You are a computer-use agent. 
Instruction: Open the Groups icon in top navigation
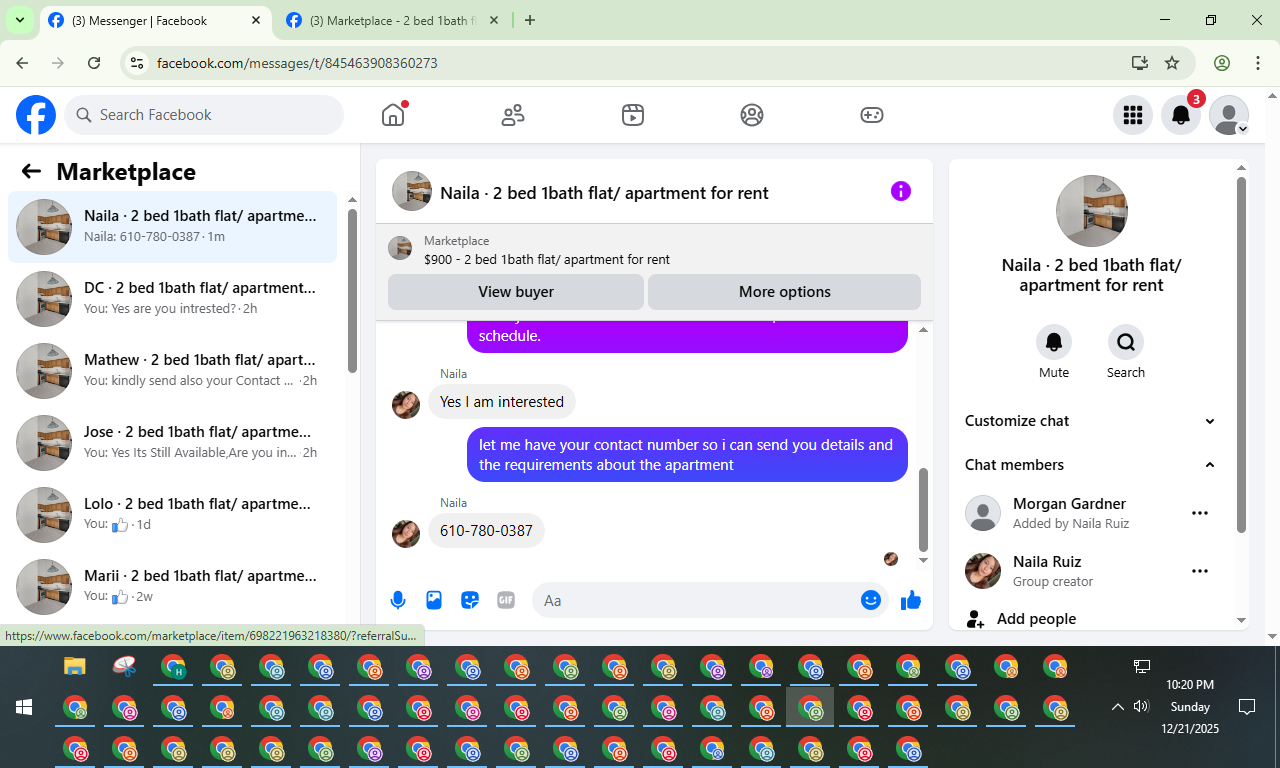point(752,115)
